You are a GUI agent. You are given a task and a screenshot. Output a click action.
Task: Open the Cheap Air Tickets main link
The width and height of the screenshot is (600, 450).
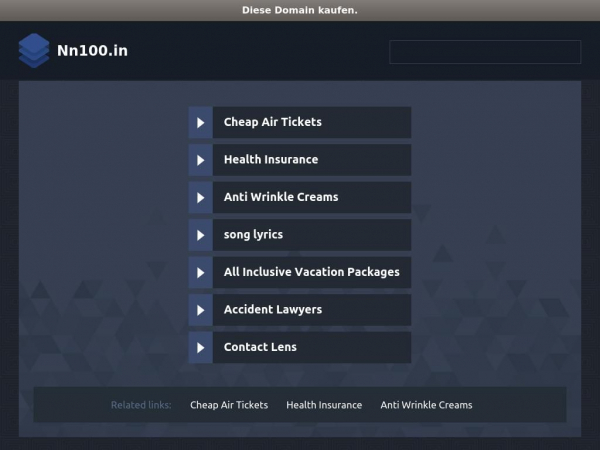[x=273, y=122]
